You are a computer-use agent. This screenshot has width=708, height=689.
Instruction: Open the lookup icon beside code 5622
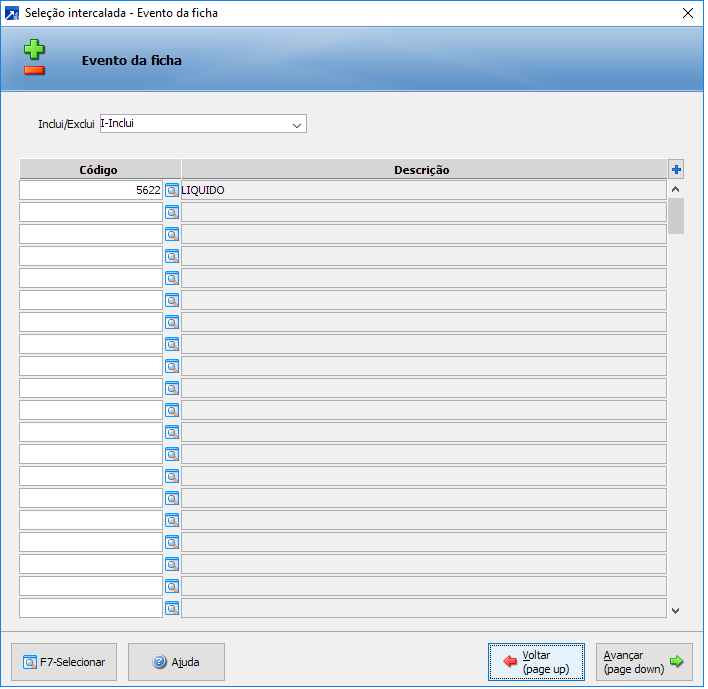tap(172, 191)
